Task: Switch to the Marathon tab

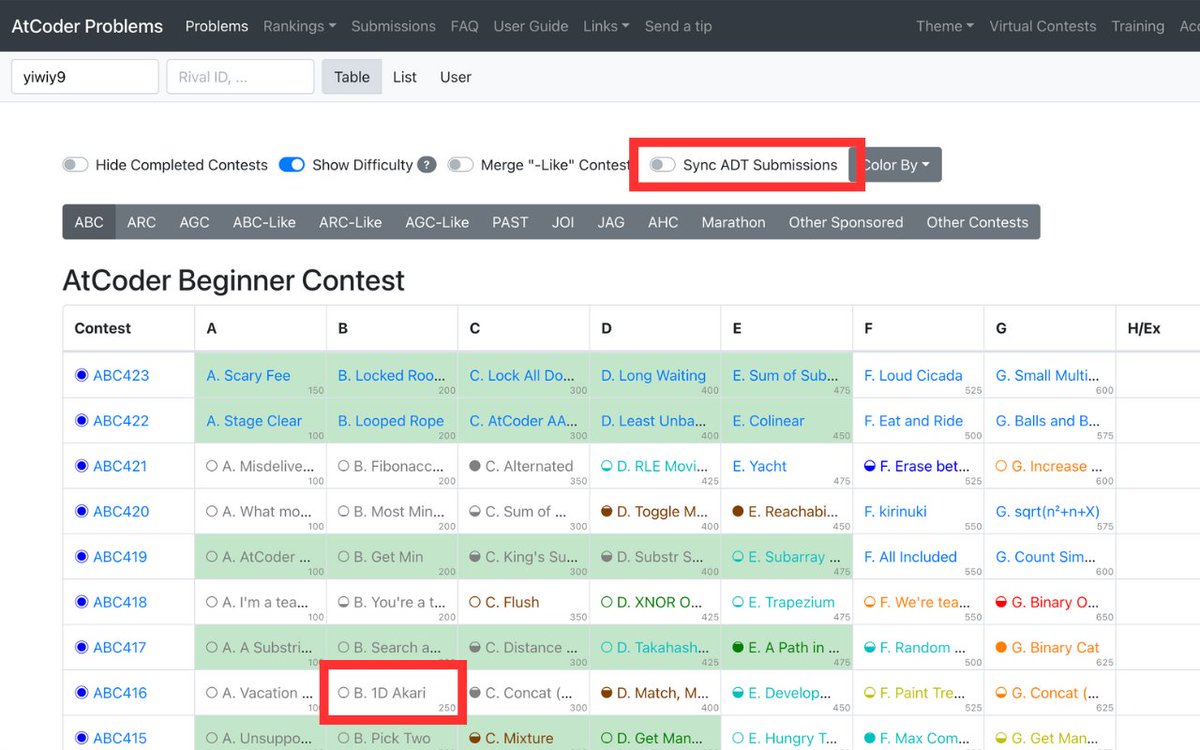Action: pos(733,222)
